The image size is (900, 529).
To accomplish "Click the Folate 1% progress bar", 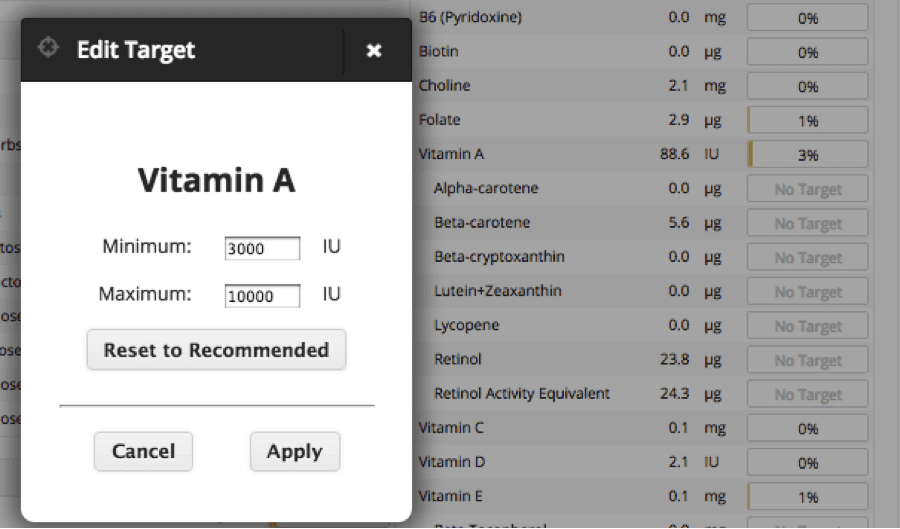I will click(808, 120).
